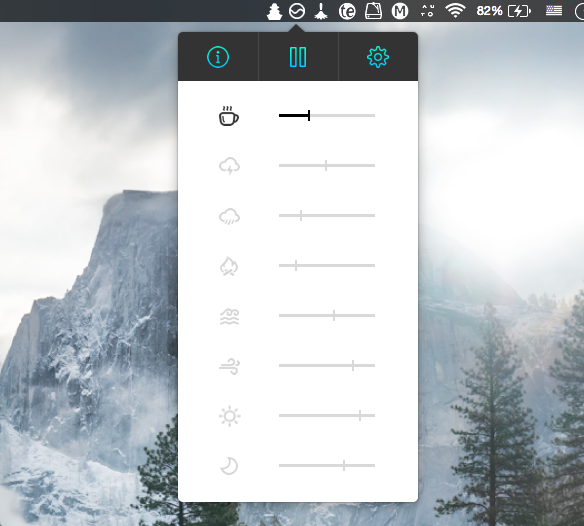Turn on the campfire sound icon
The image size is (584, 526).
pyautogui.click(x=229, y=266)
